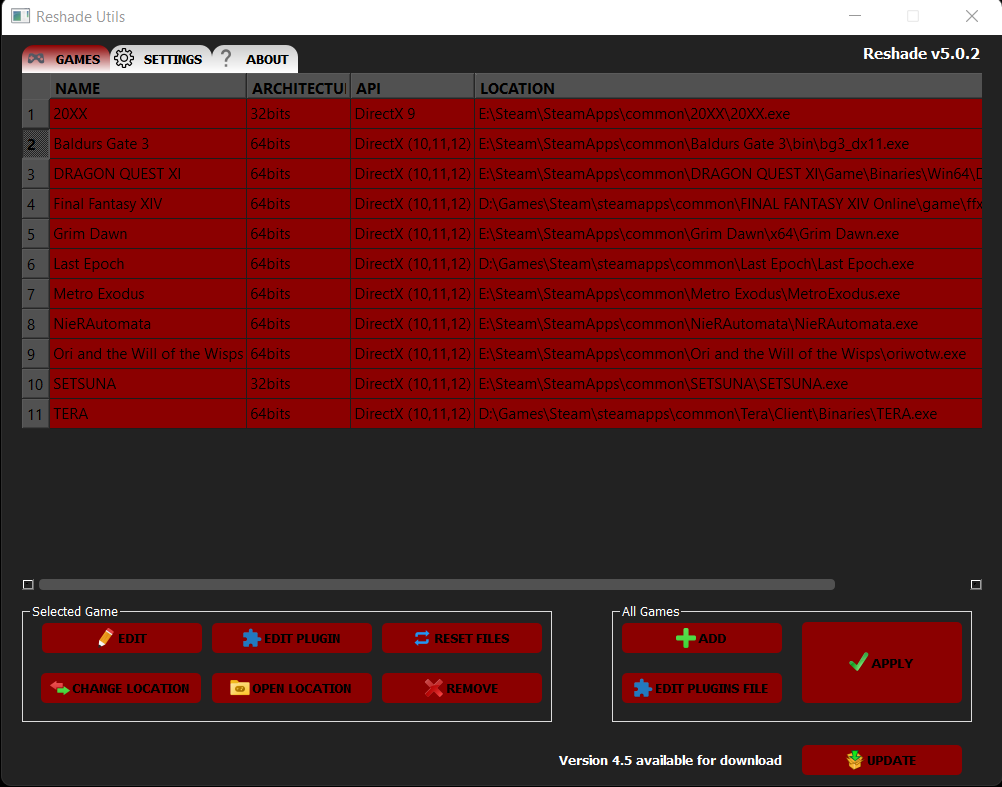
Task: Select the TERA name cell
Action: [x=148, y=414]
